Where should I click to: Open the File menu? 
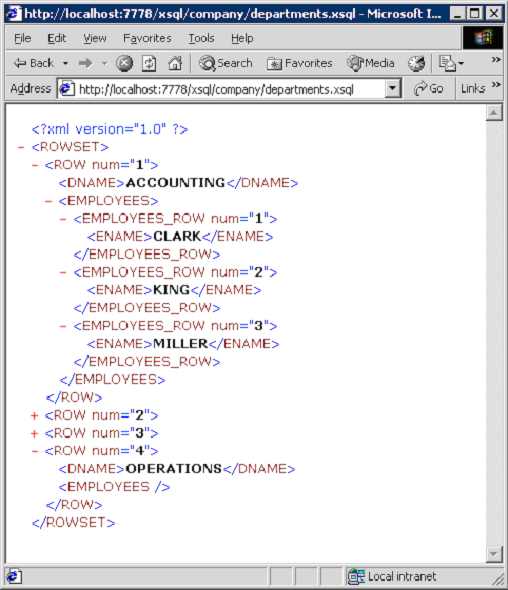coord(23,38)
